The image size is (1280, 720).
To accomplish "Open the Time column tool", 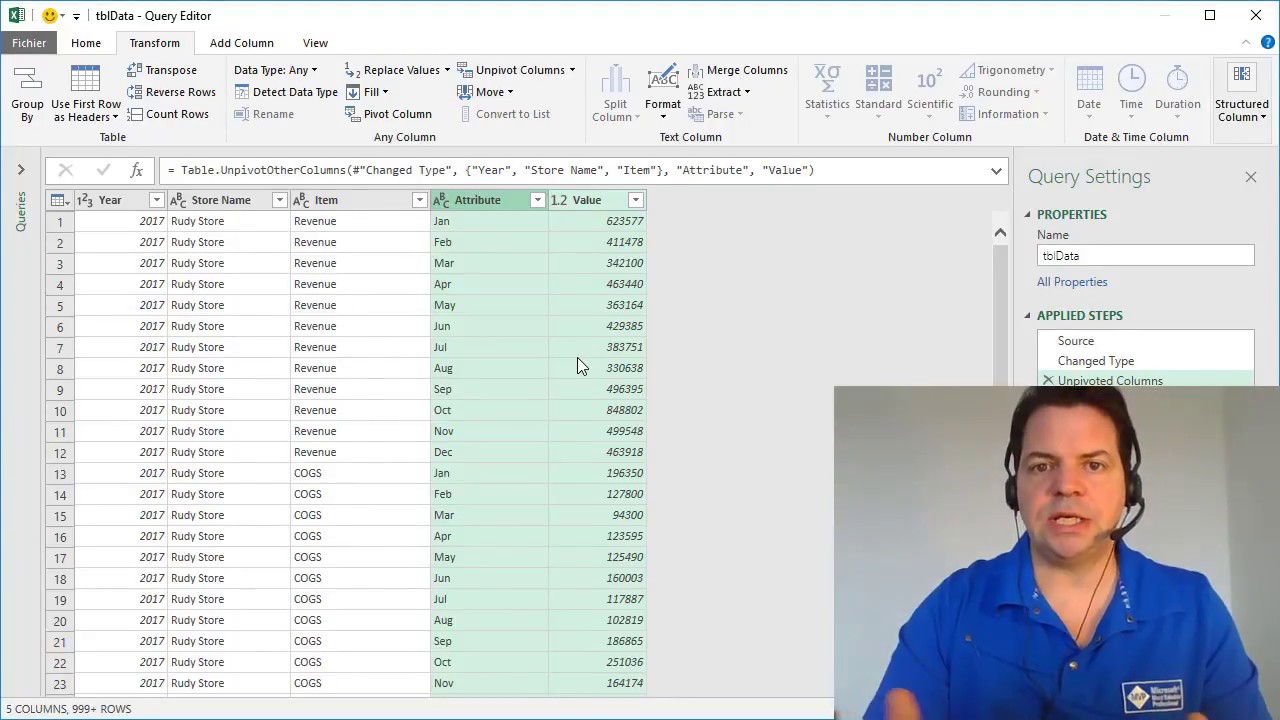I will point(1131,92).
